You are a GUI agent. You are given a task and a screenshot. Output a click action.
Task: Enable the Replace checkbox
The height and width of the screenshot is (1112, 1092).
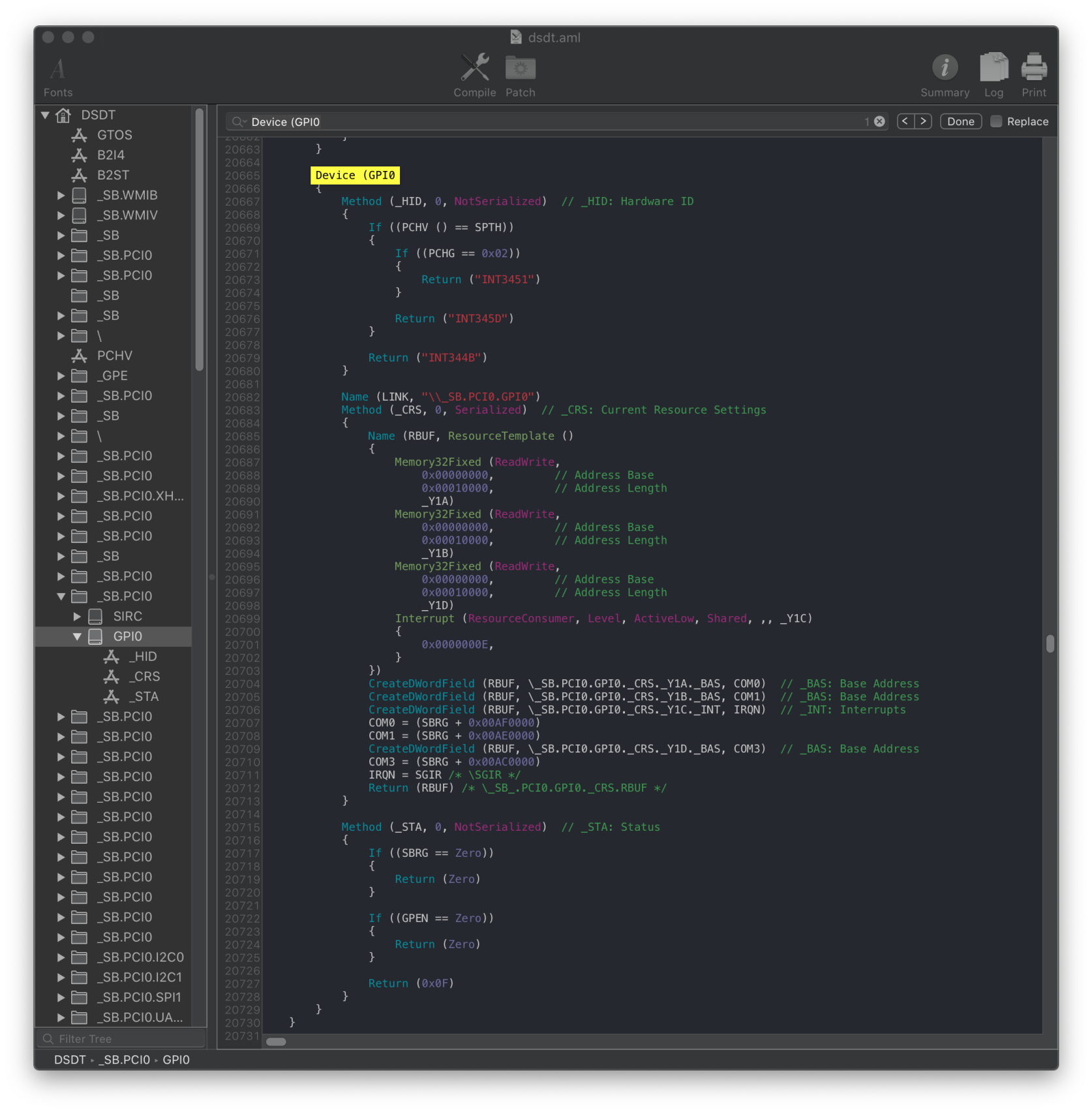pyautogui.click(x=996, y=121)
